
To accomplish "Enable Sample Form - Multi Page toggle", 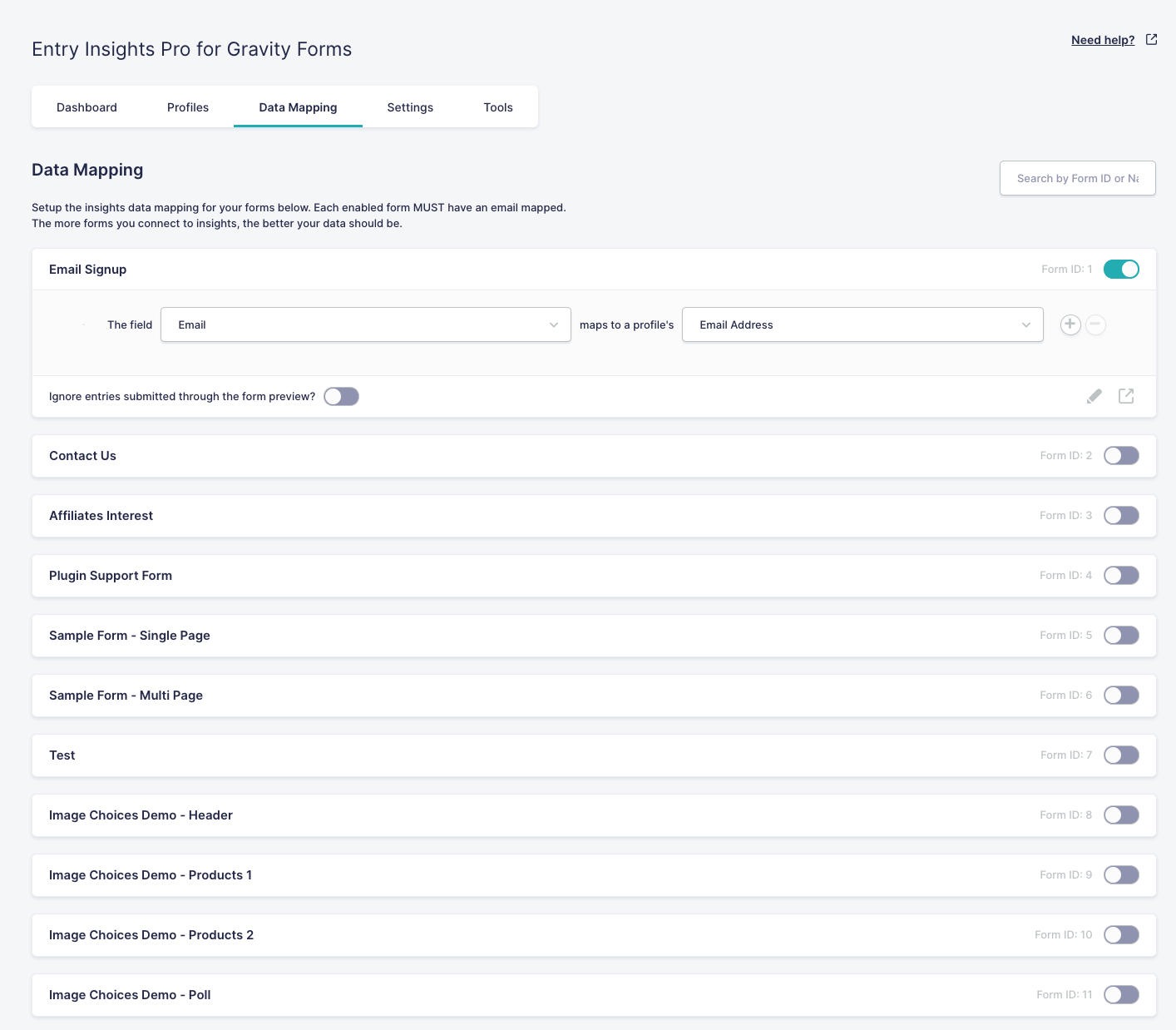I will [x=1121, y=695].
